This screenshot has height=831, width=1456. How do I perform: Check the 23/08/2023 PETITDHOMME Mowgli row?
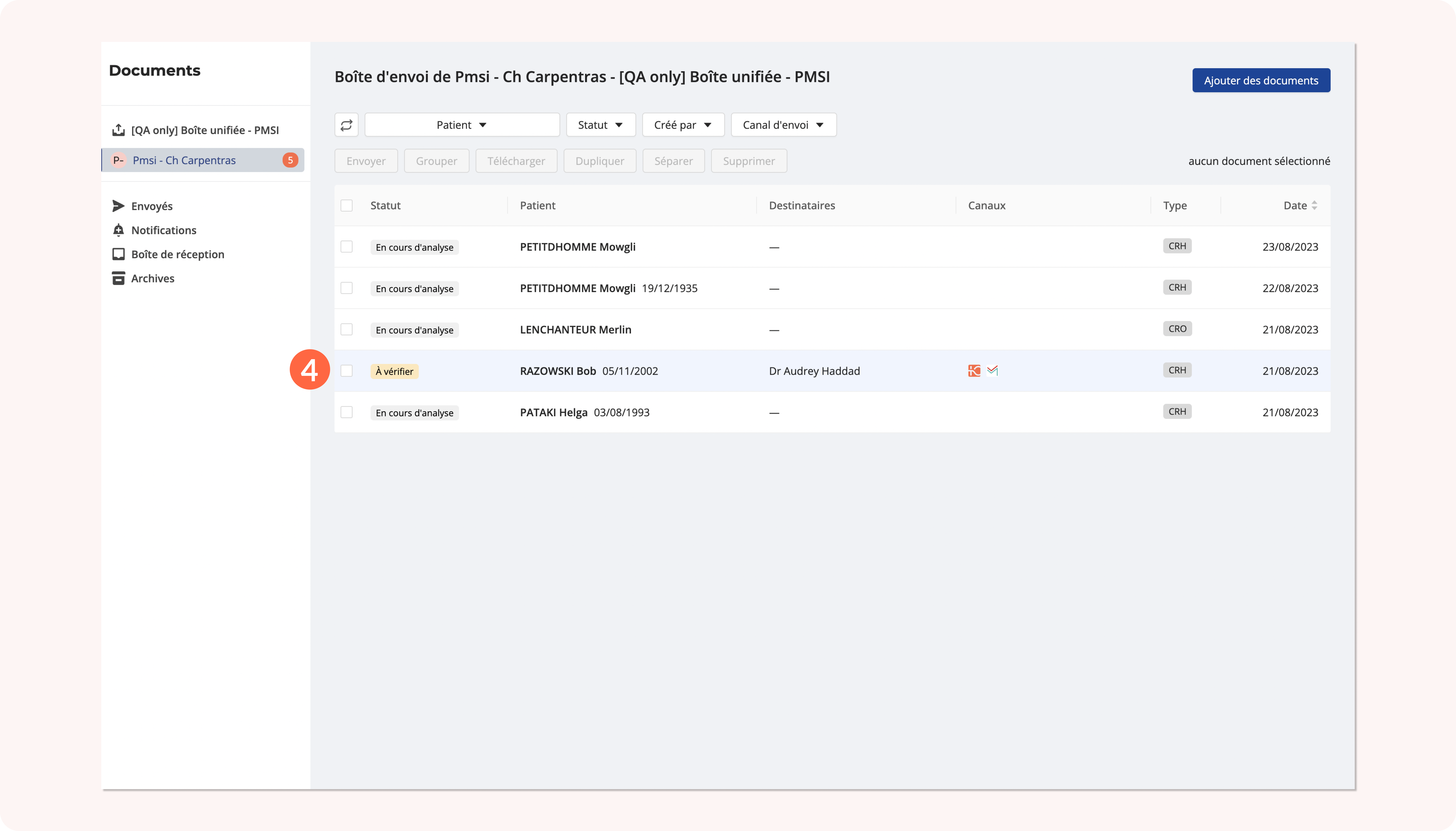click(x=346, y=247)
